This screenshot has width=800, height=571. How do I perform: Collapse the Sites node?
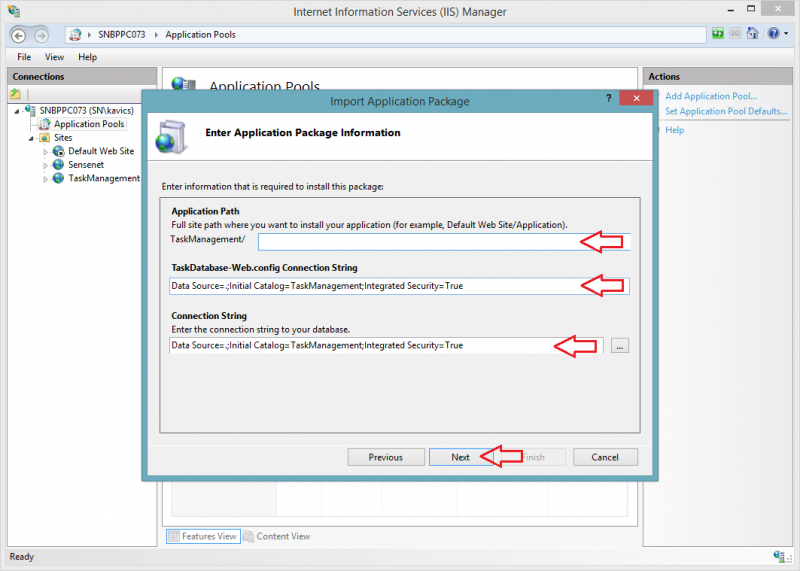tap(31, 138)
